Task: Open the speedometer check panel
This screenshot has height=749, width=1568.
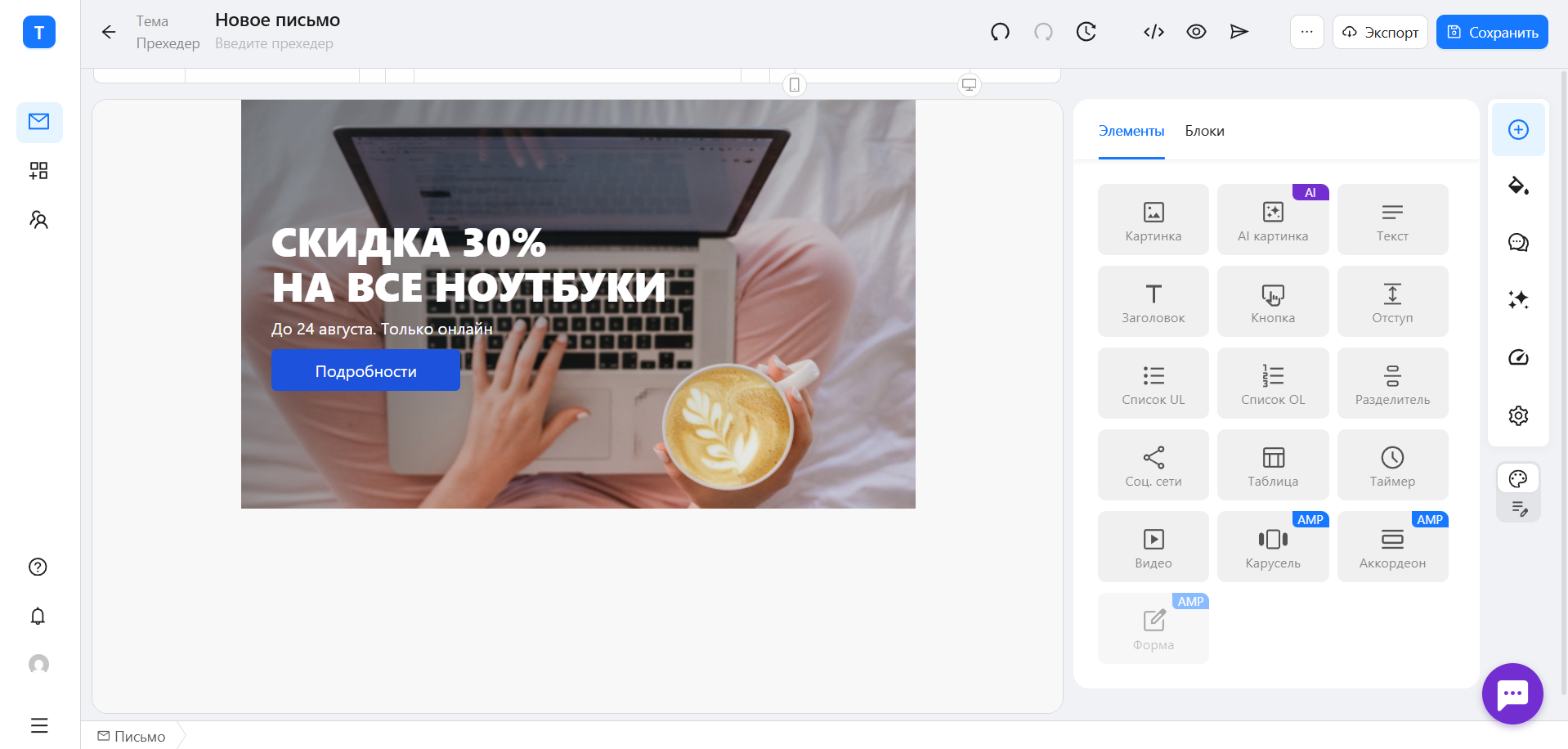Action: click(x=1518, y=357)
